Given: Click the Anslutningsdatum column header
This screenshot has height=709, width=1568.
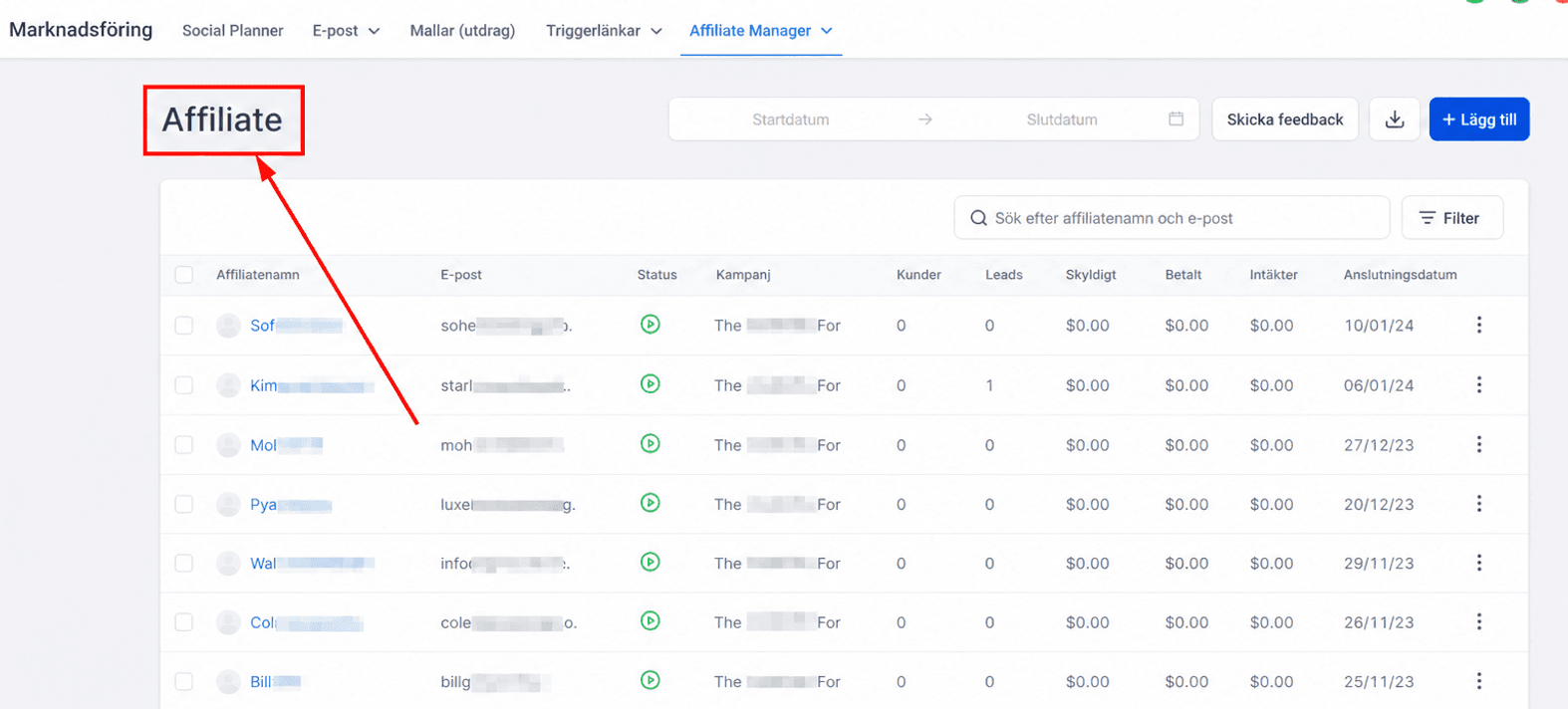Looking at the screenshot, I should (1400, 275).
